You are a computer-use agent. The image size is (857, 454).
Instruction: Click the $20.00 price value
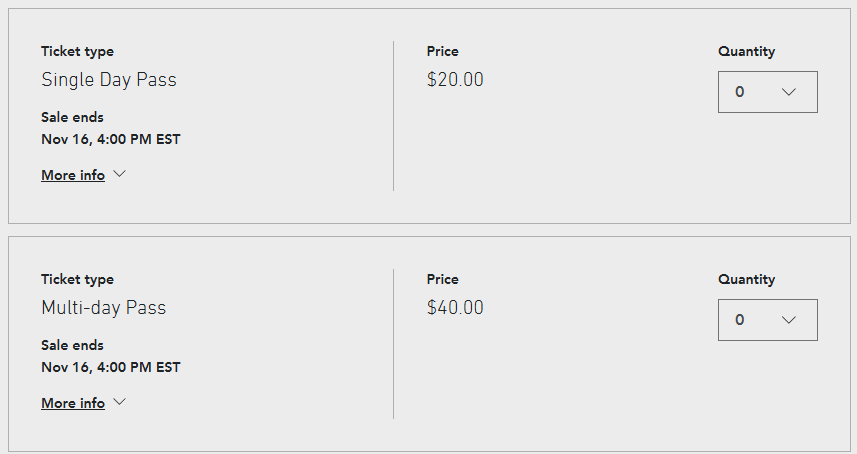pos(455,80)
